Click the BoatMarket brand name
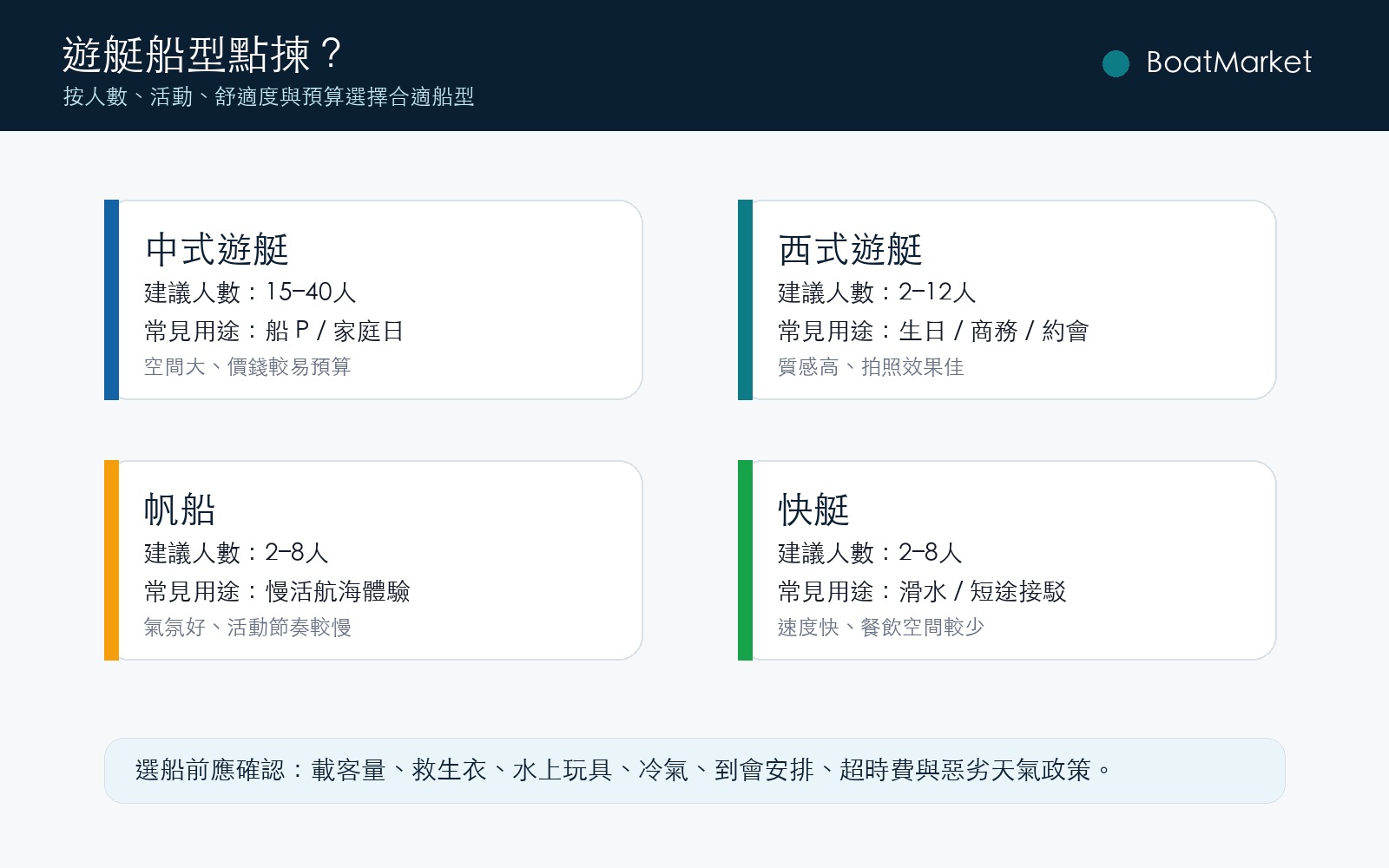Screen dimensions: 1389x868 [1228, 62]
